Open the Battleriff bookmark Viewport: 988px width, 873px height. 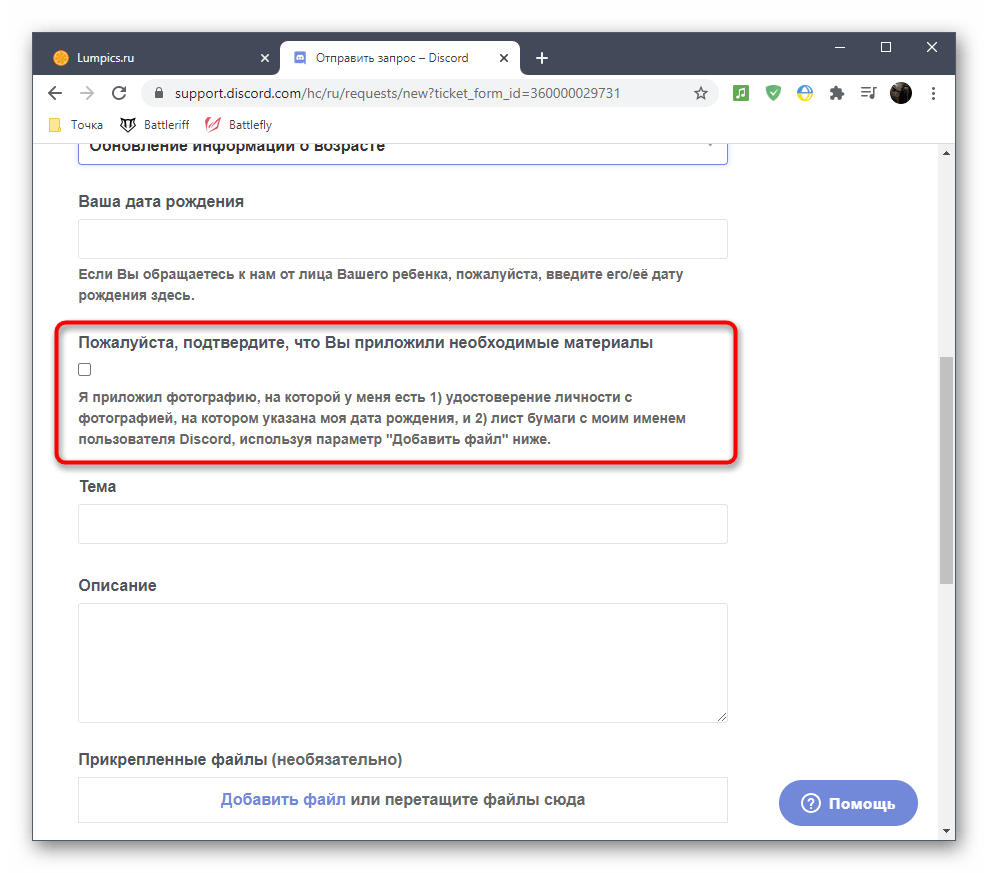point(154,125)
